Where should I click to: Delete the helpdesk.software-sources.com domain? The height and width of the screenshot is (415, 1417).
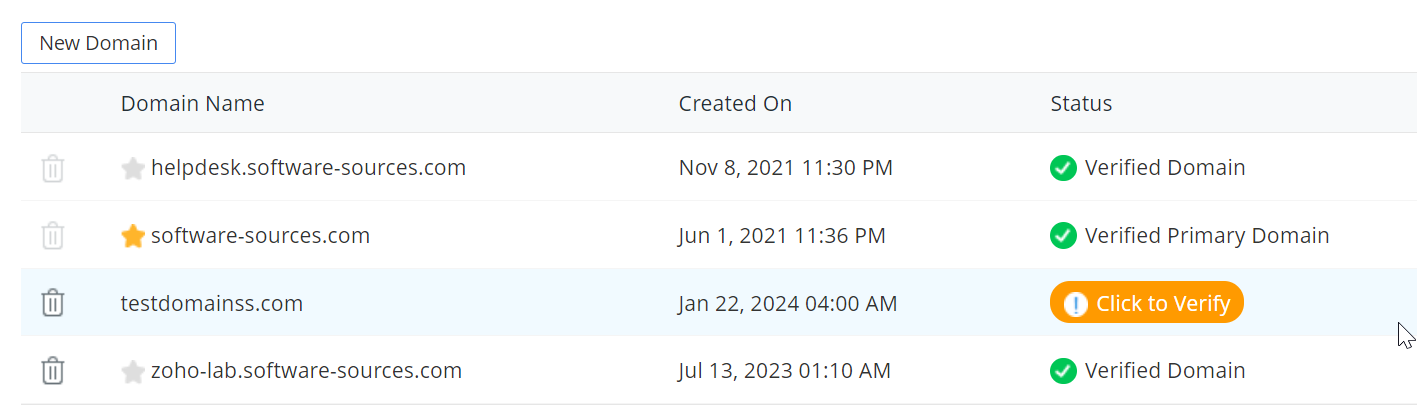coord(53,168)
